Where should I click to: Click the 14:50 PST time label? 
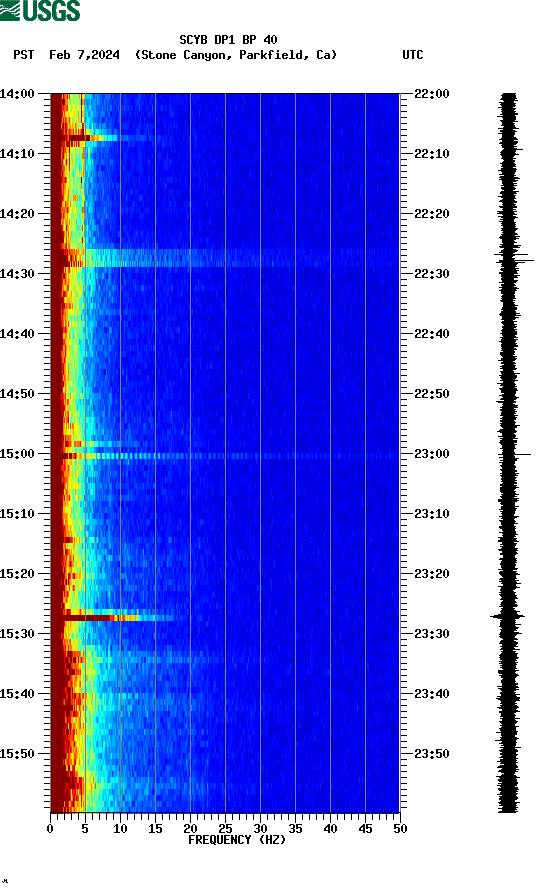click(x=18, y=394)
